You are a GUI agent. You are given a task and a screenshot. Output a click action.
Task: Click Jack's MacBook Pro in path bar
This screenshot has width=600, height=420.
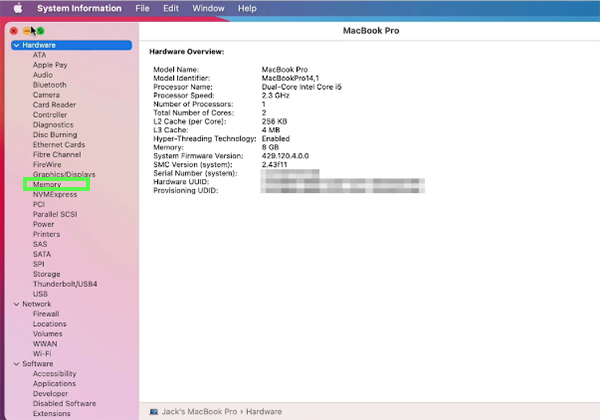pos(199,412)
